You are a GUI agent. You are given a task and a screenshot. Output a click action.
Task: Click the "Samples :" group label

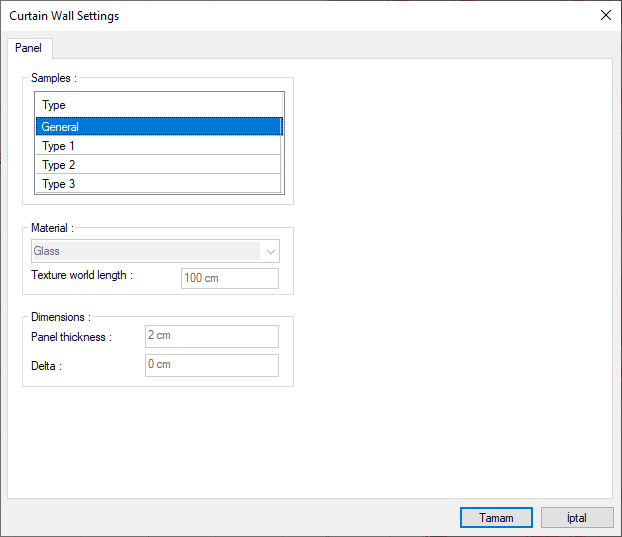pyautogui.click(x=54, y=77)
